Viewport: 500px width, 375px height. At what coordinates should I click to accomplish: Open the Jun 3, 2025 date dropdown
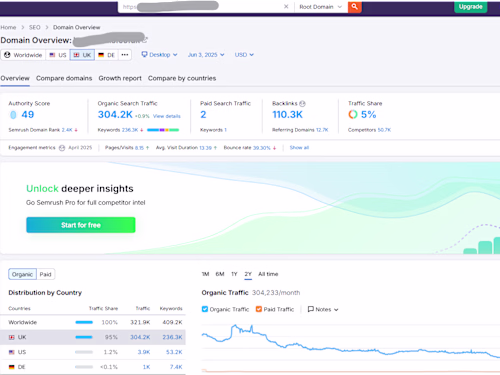pyautogui.click(x=206, y=55)
